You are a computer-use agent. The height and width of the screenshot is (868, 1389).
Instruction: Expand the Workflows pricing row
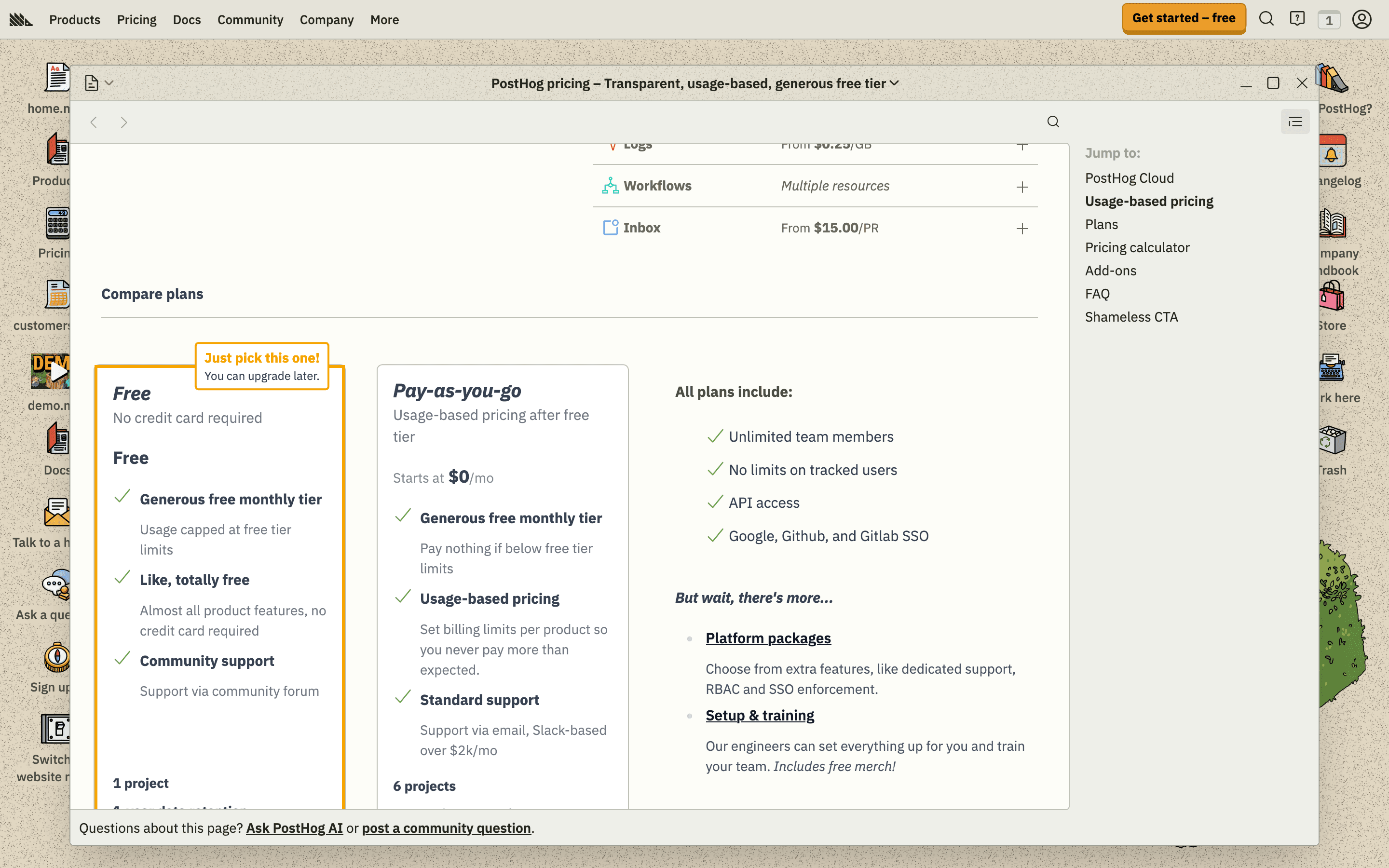point(1021,187)
